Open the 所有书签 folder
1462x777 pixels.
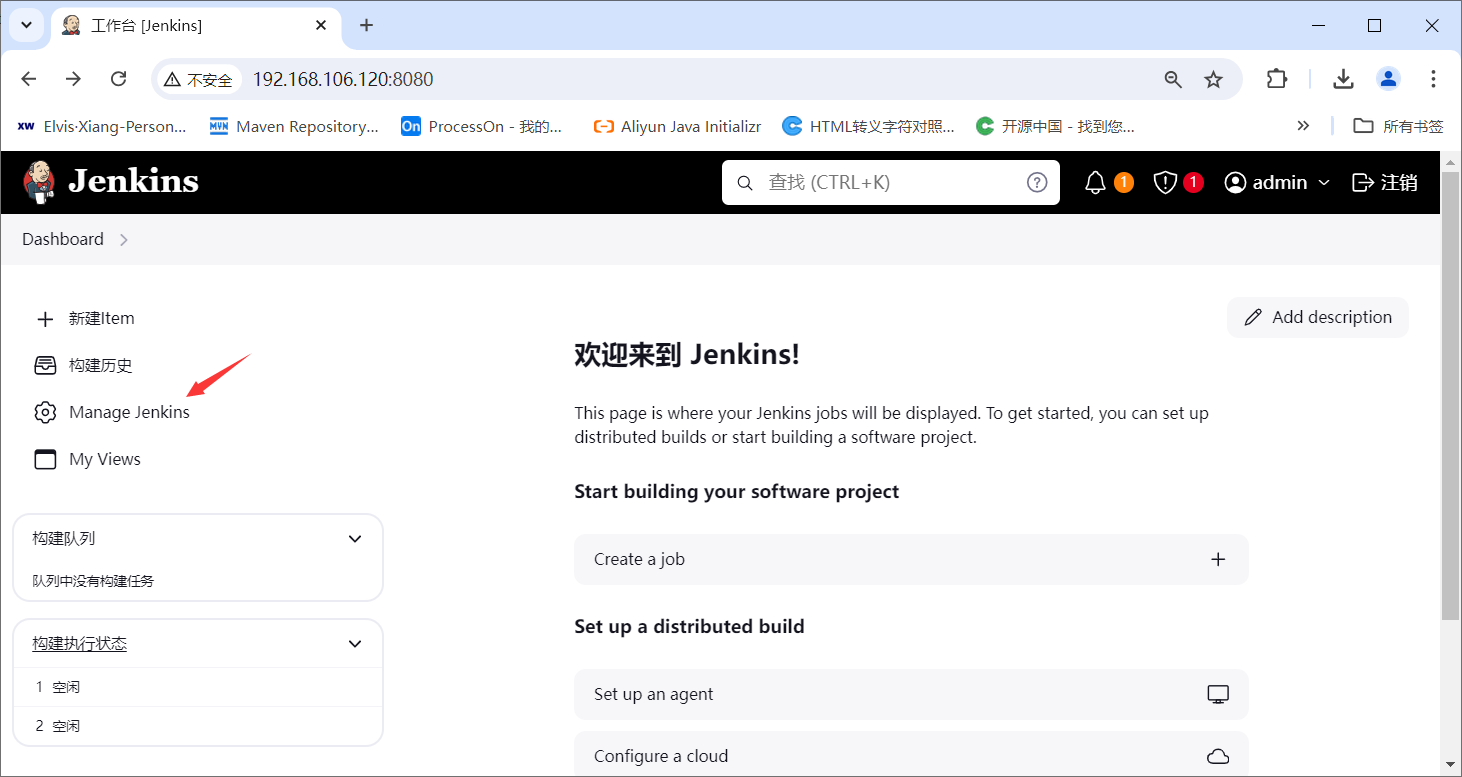pyautogui.click(x=1398, y=126)
